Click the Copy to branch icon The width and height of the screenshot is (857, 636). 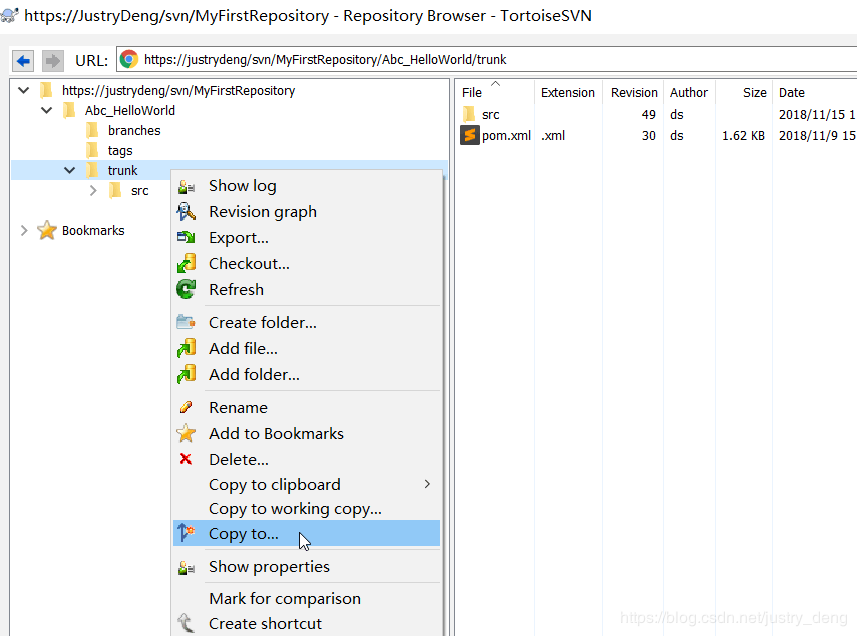tap(186, 532)
